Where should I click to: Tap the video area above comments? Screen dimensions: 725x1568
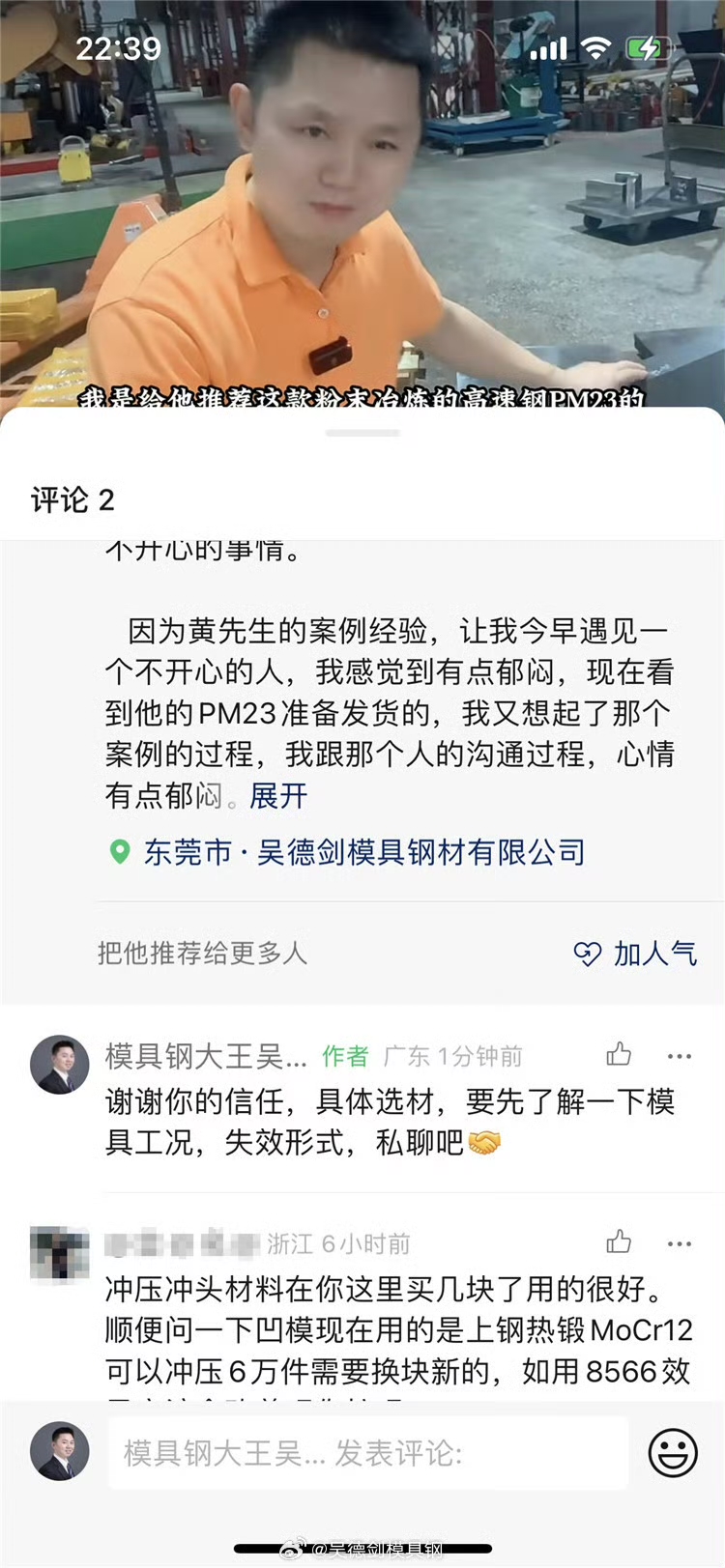tap(362, 213)
